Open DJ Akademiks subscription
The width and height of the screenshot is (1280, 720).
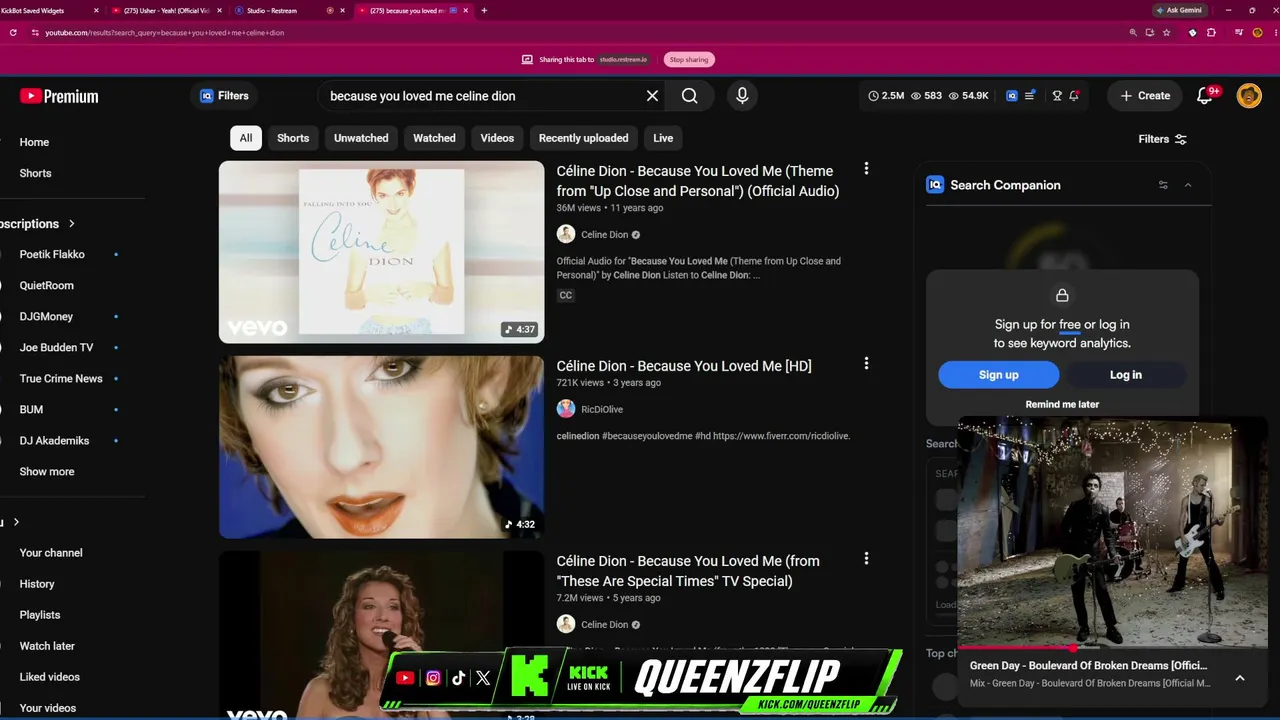click(55, 440)
